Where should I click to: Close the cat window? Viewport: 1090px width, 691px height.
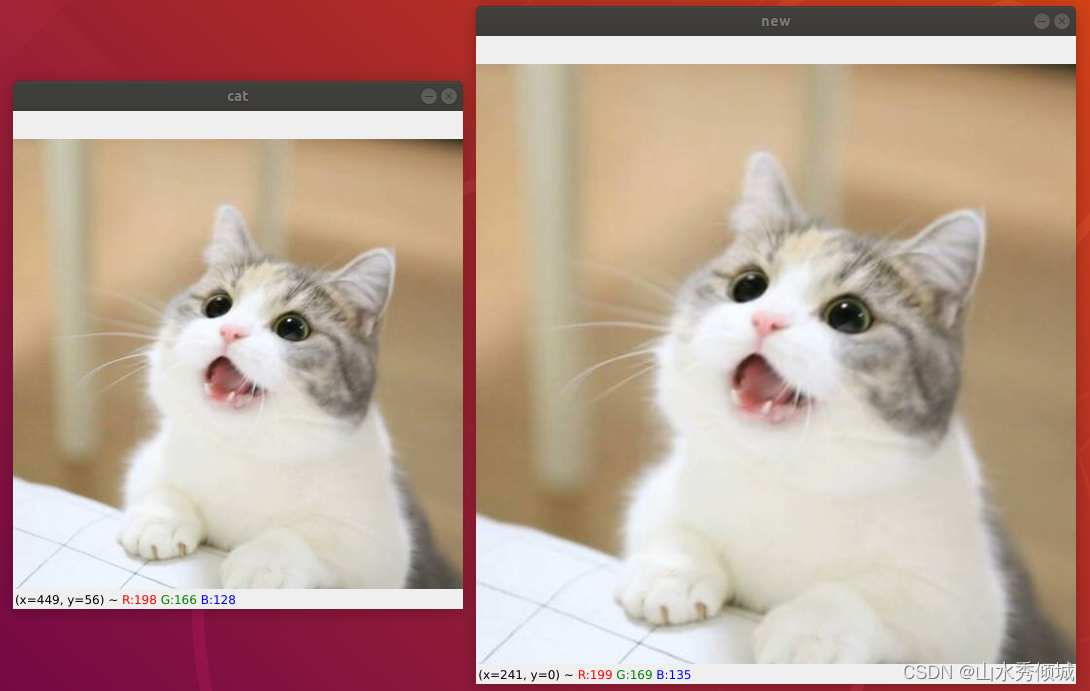(449, 96)
